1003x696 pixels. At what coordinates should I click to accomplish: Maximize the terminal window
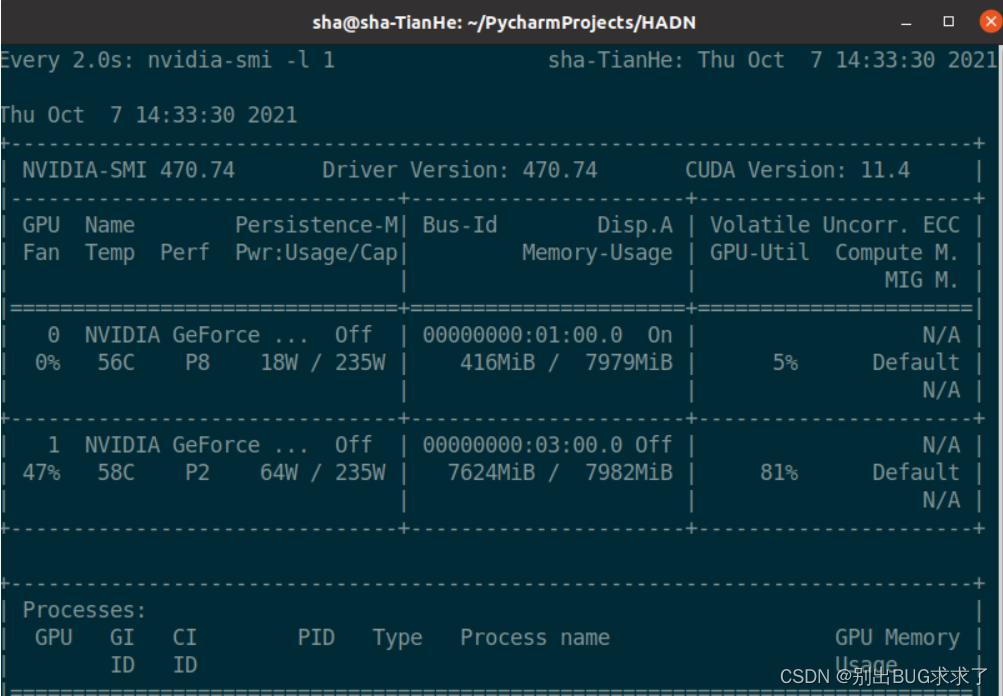949,22
